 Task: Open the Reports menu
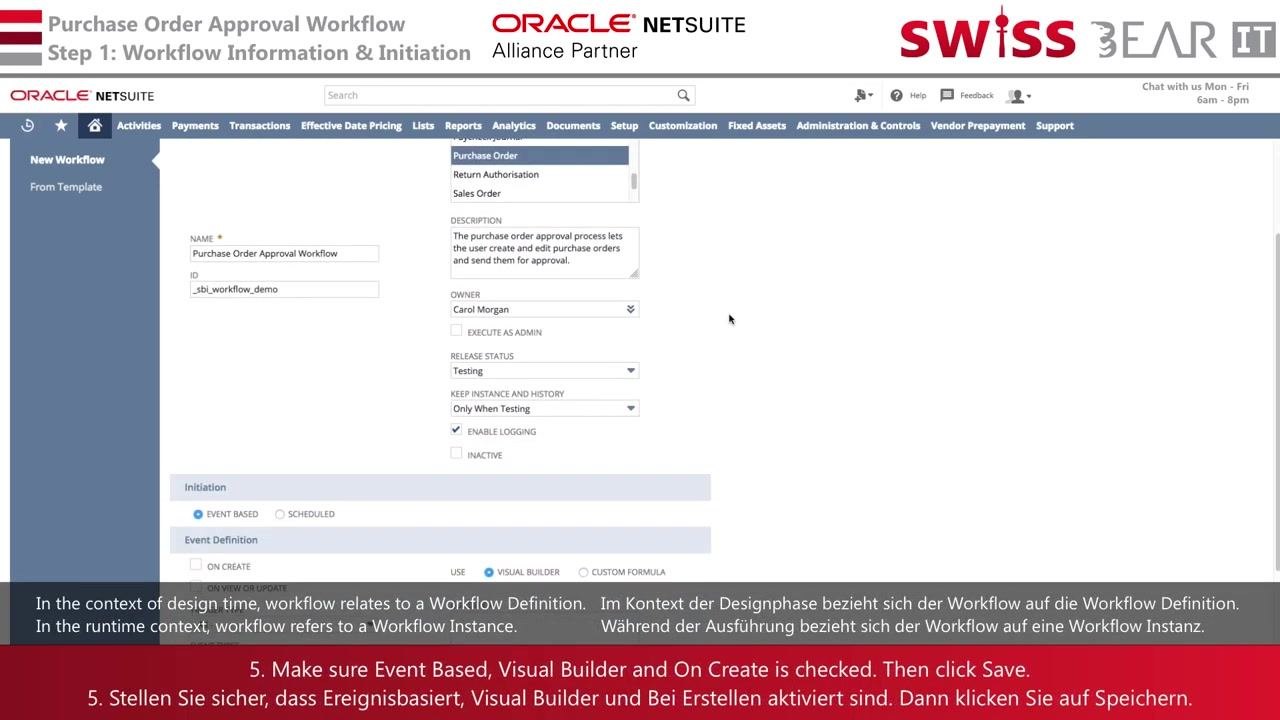pyautogui.click(x=463, y=126)
